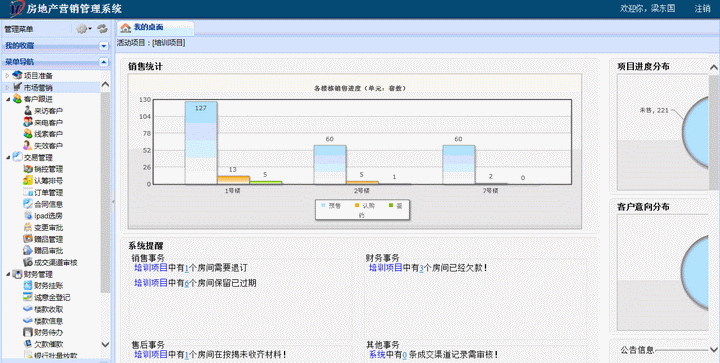Viewport: 720px width, 363px height.
Task: Click right panel scrollbar down arrow
Action: click(x=714, y=350)
